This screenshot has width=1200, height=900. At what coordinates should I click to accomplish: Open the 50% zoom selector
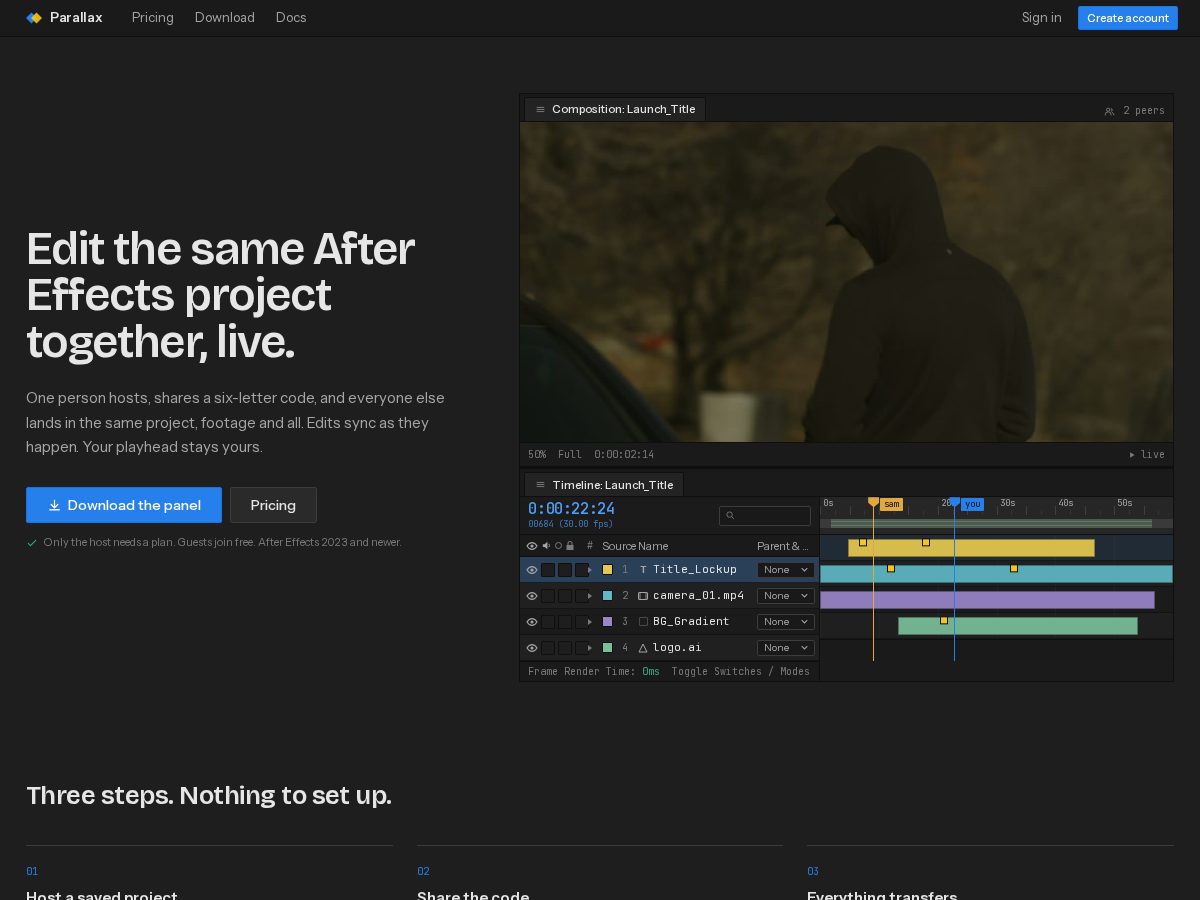pyautogui.click(x=537, y=454)
